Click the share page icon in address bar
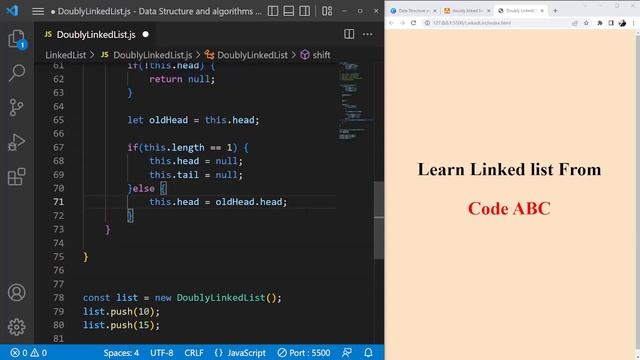Screen dimensions: 640x360 [575, 23]
